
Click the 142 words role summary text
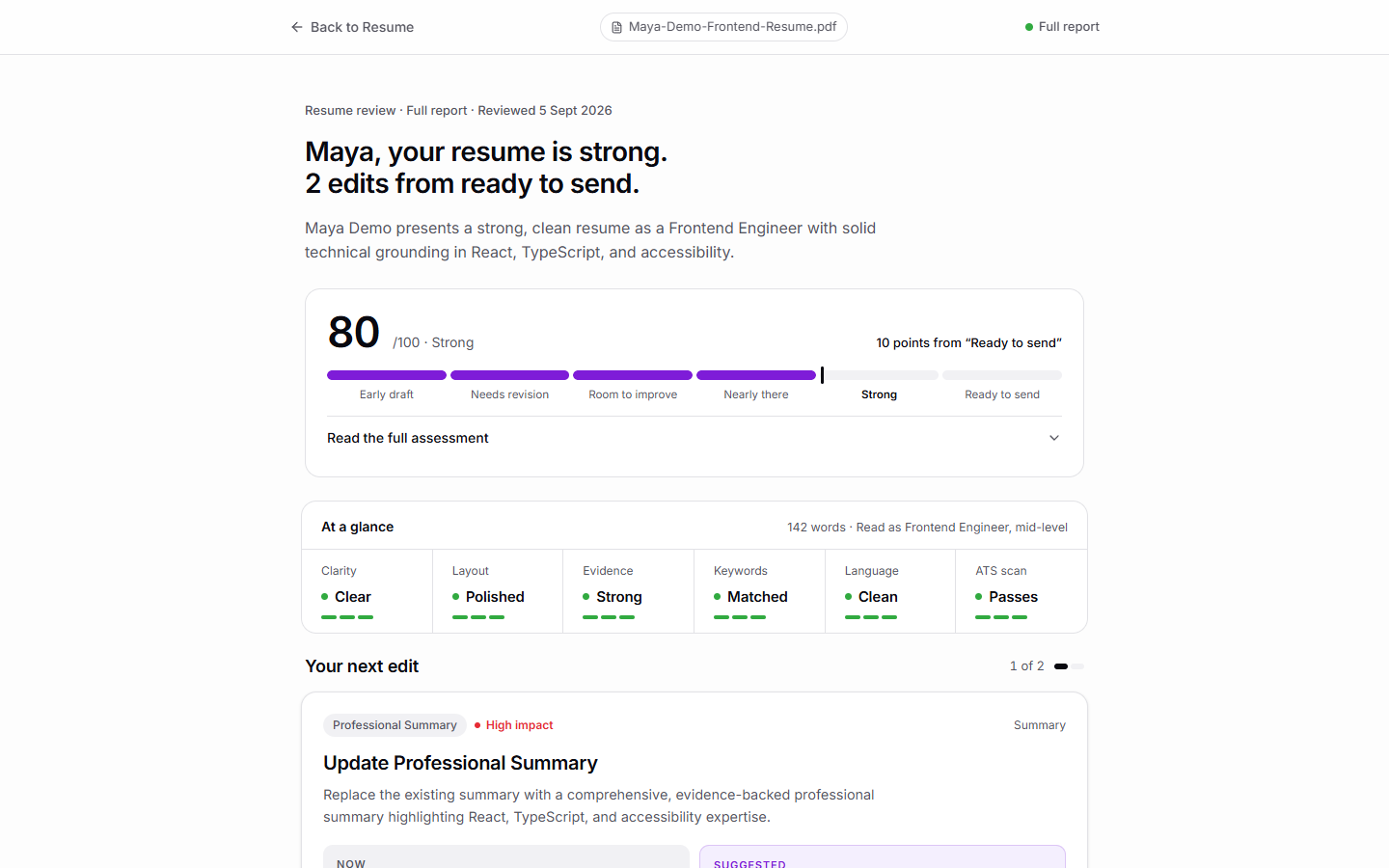[927, 528]
